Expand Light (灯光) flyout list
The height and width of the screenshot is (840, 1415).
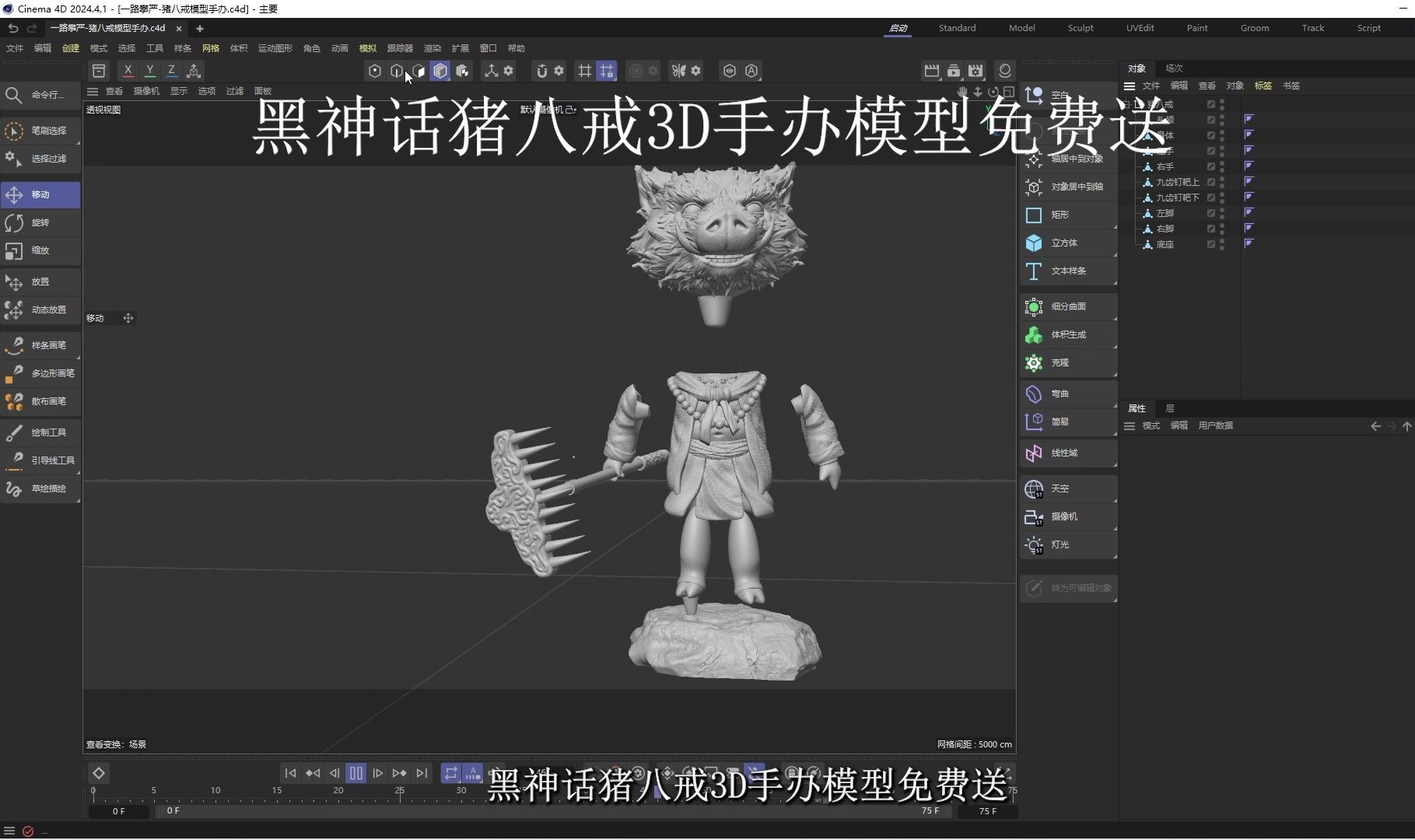(1115, 556)
